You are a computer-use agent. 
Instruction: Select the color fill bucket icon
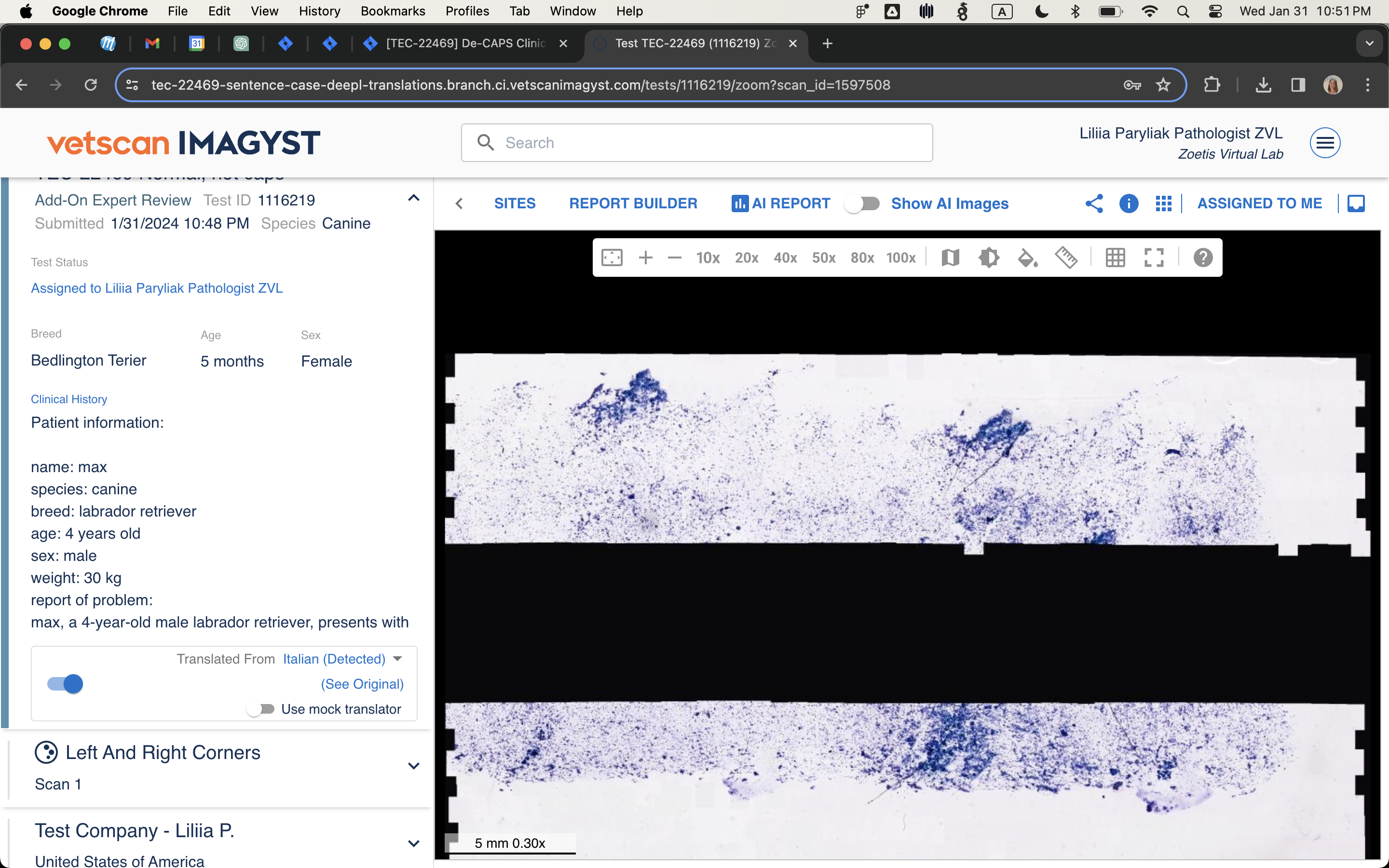click(1027, 258)
